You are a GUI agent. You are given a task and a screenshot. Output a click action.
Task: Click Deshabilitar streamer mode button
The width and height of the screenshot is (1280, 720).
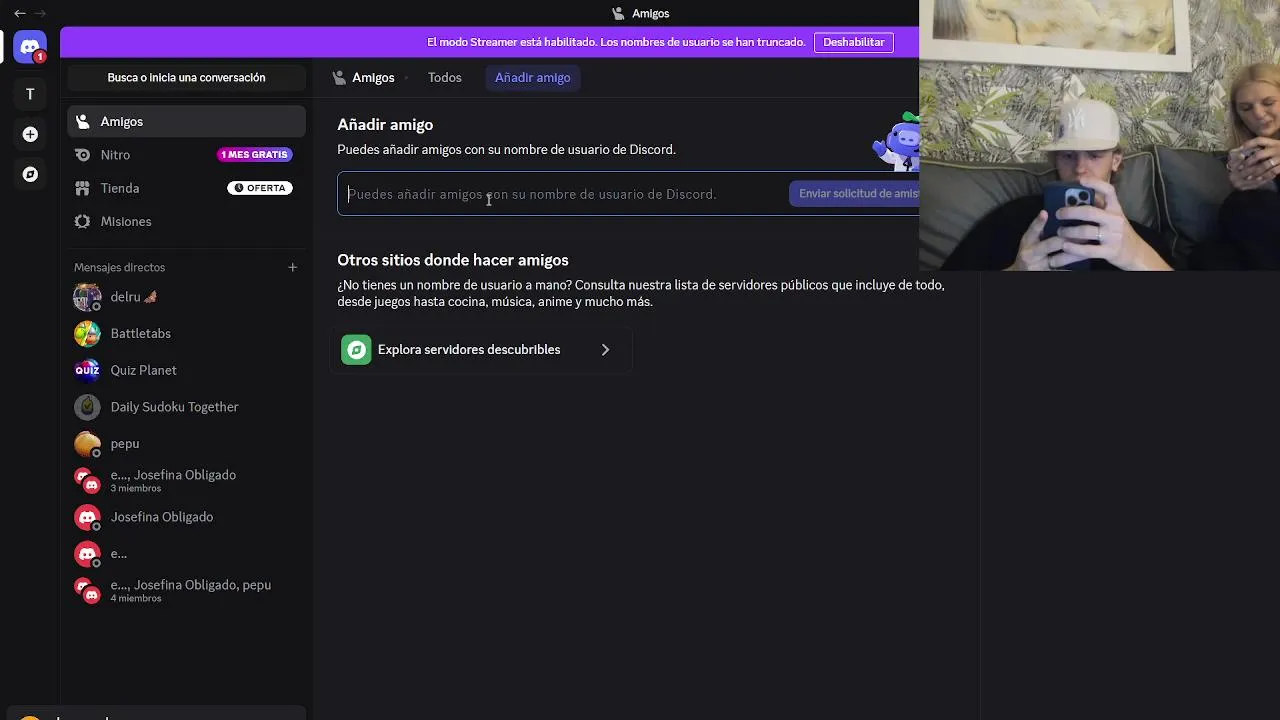click(x=853, y=42)
